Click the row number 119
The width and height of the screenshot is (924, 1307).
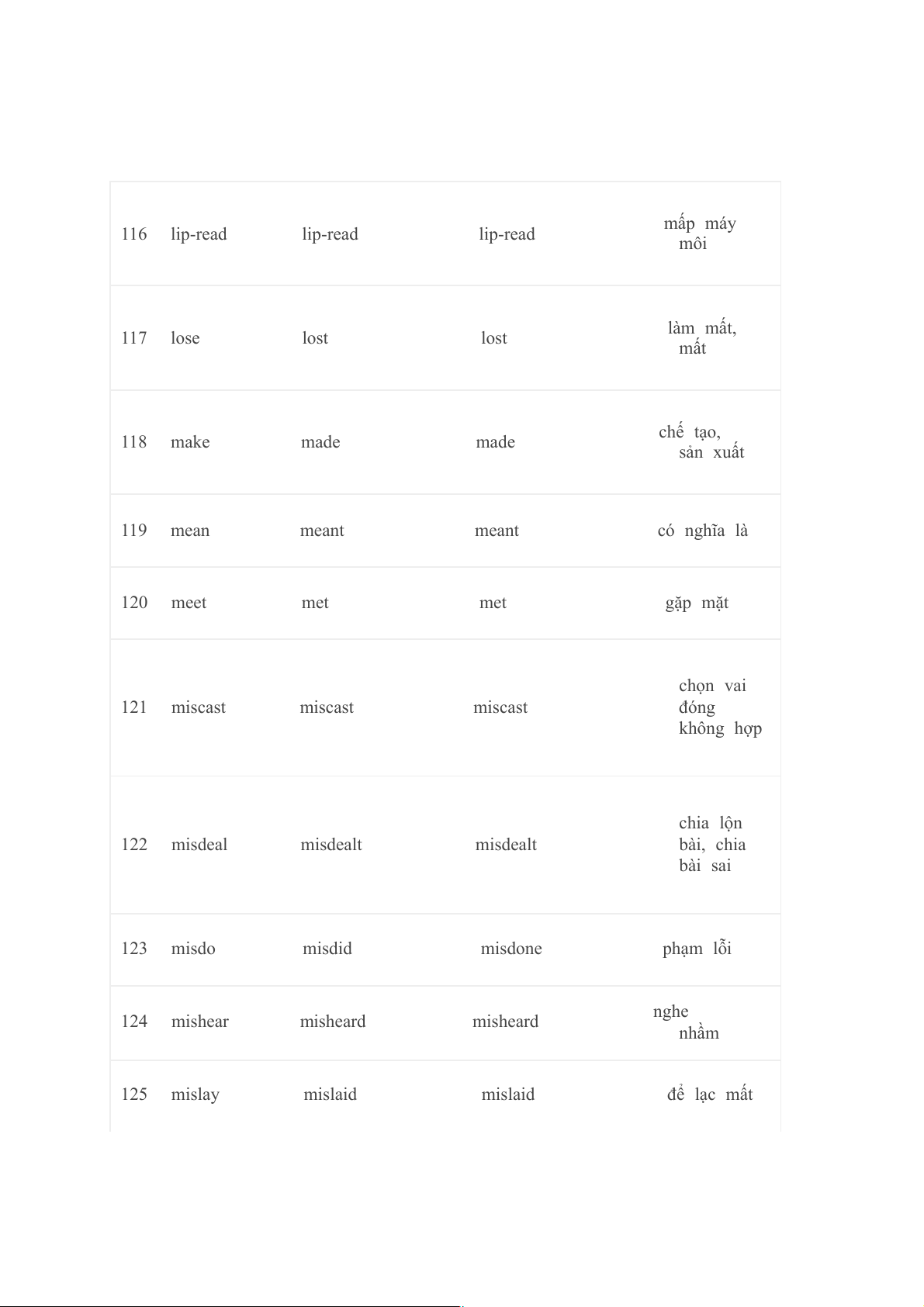[x=133, y=531]
